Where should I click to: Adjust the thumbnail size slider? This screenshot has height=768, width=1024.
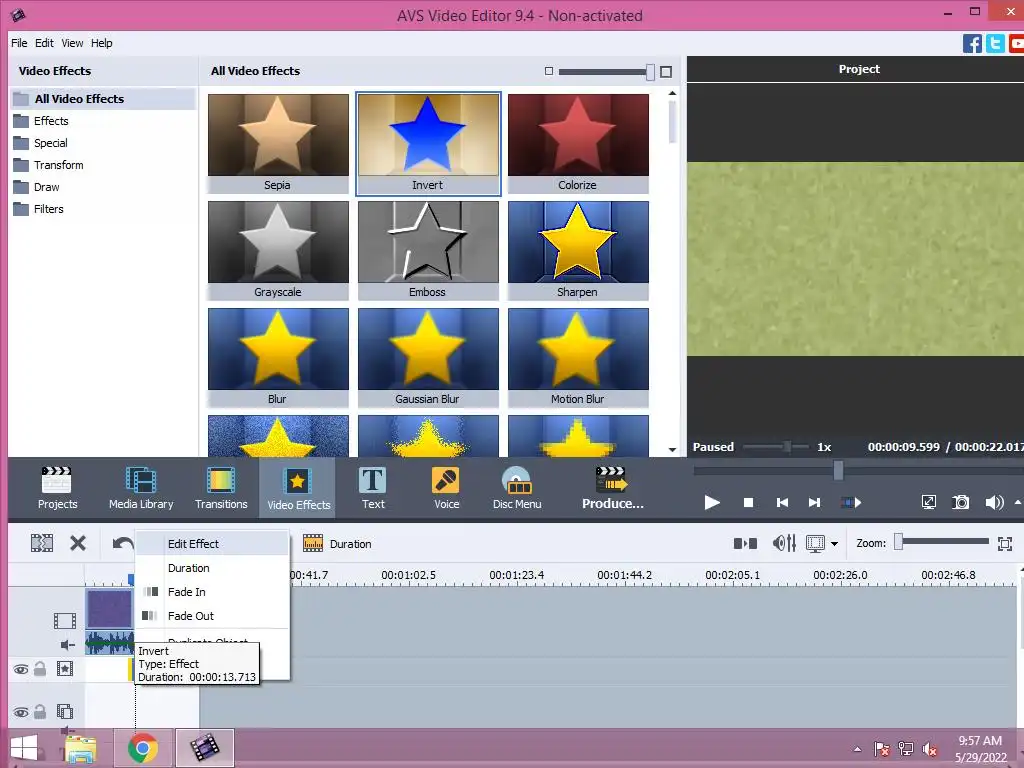tap(650, 72)
